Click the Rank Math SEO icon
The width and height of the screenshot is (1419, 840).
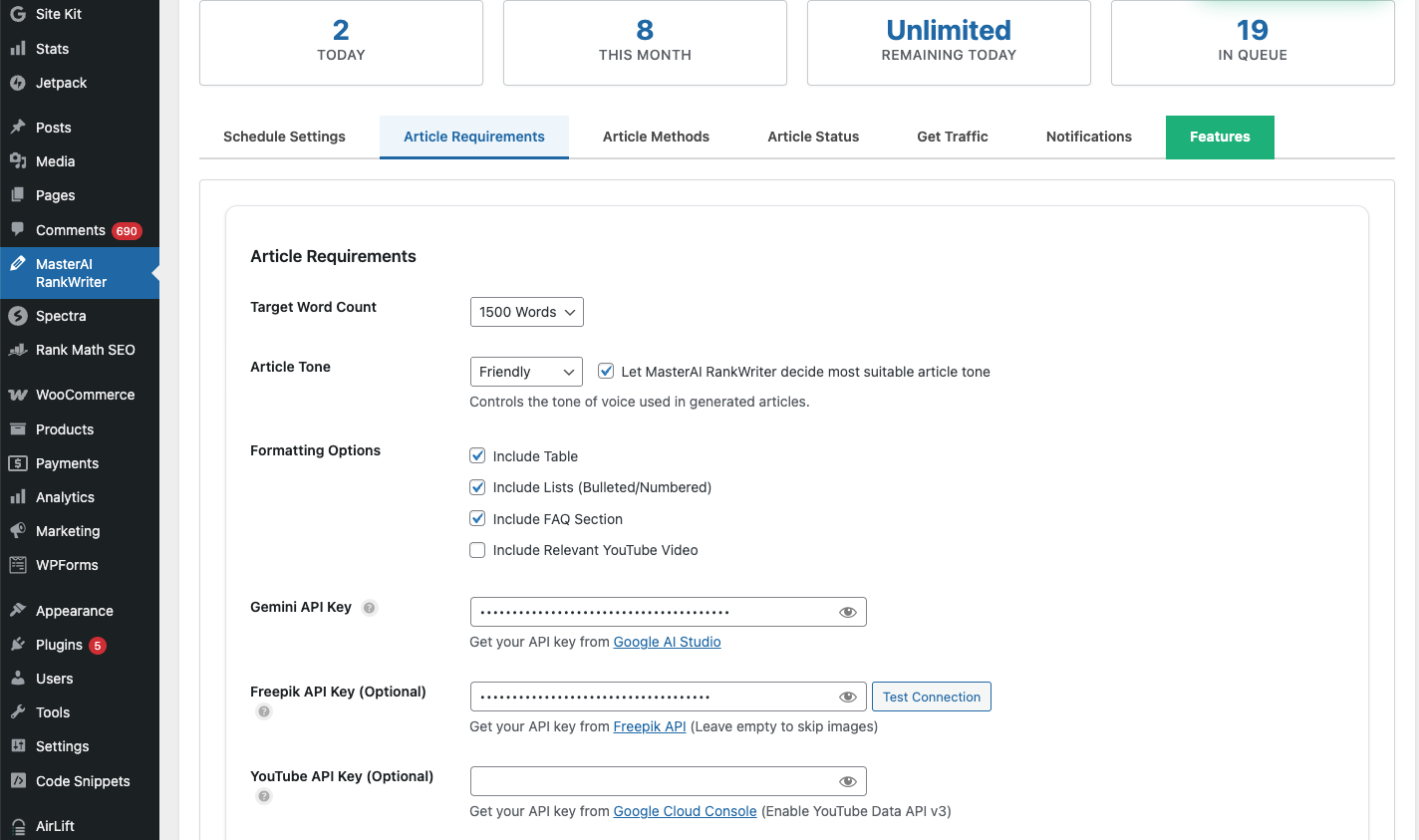[18, 350]
